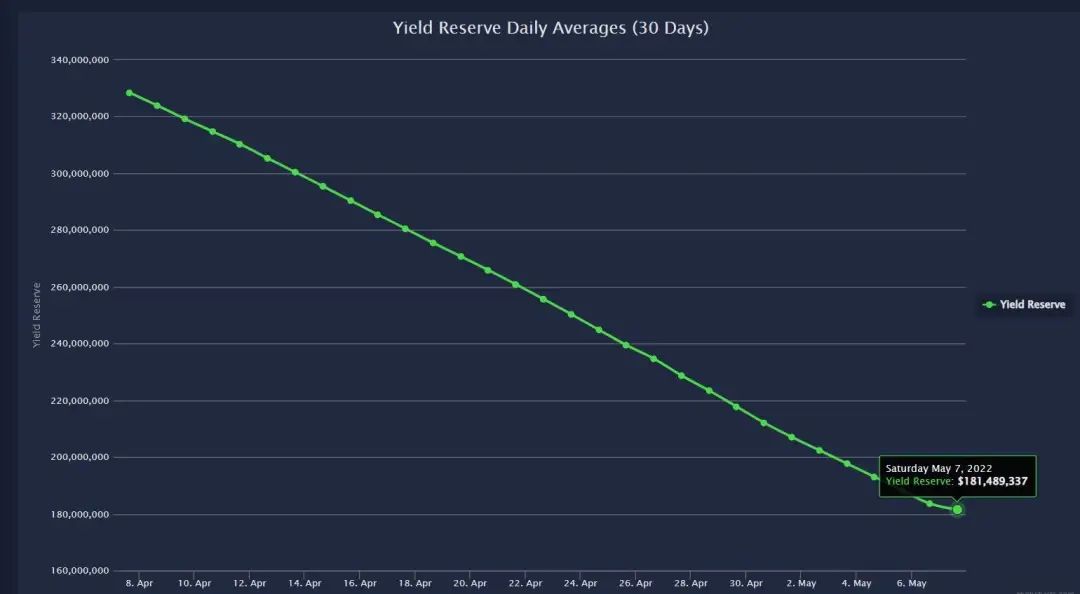
Task: Click the first data point above 8. Apr
Action: tap(129, 92)
